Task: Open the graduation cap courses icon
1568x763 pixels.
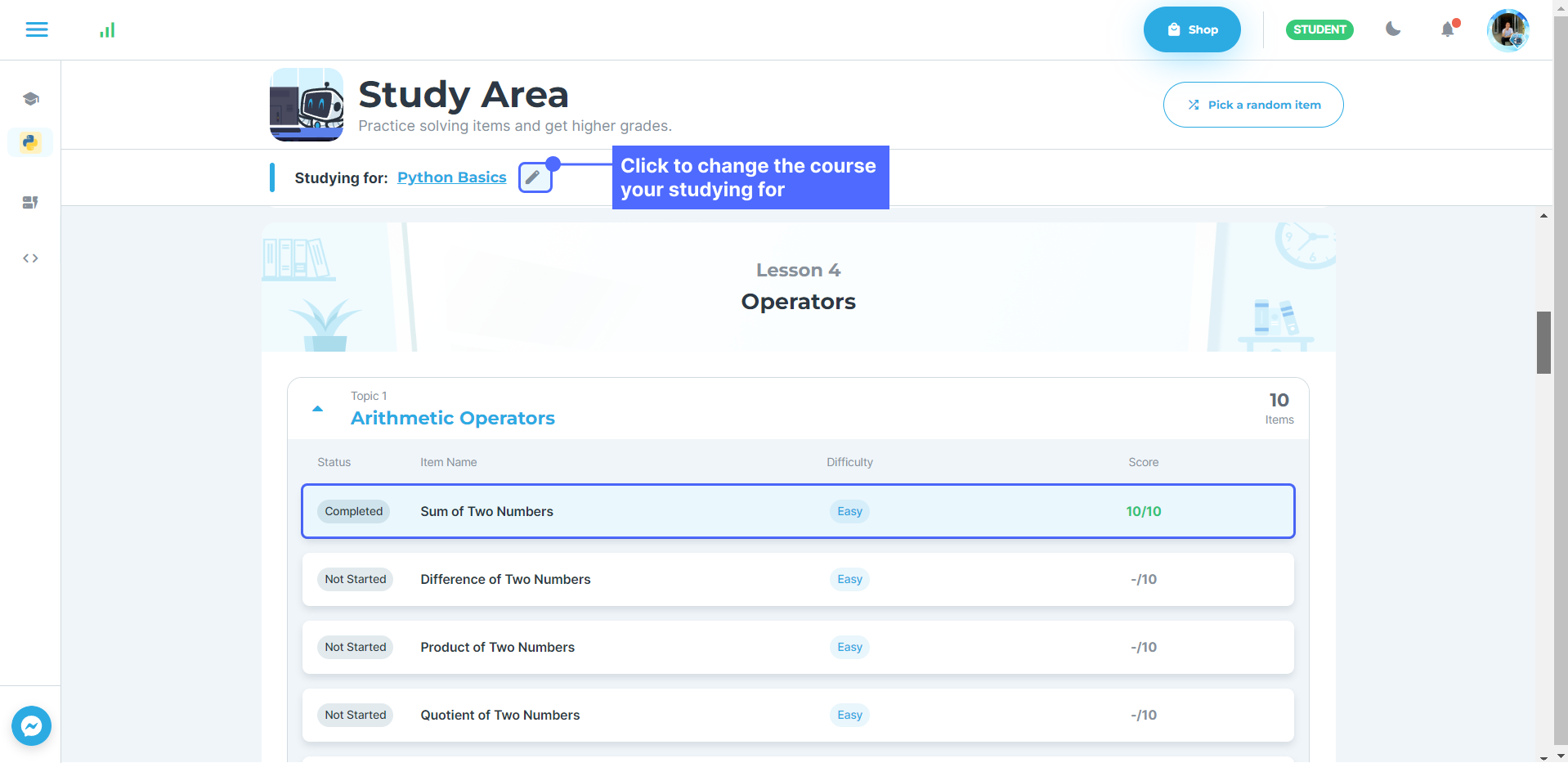Action: (x=30, y=99)
